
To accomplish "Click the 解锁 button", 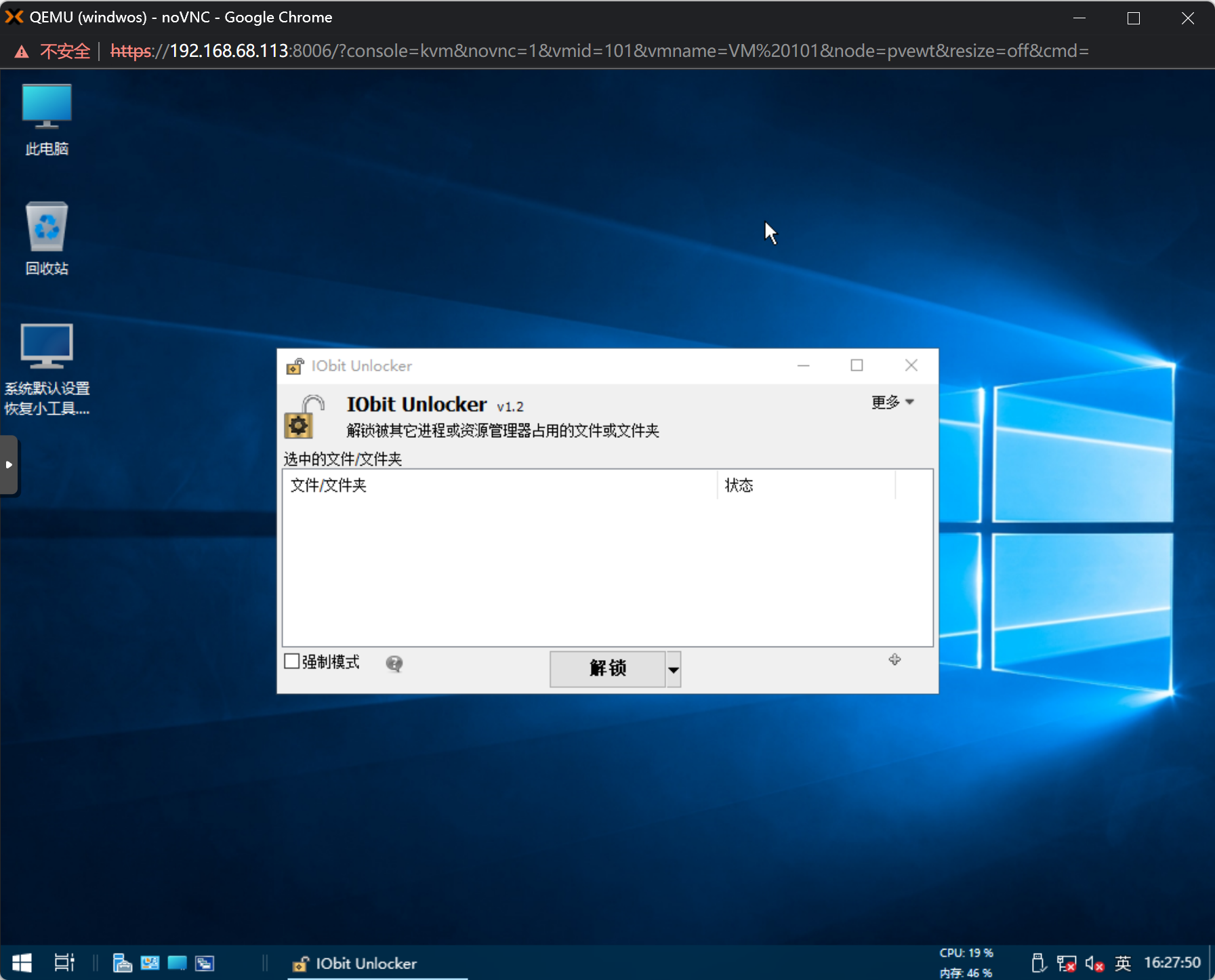I will coord(608,669).
